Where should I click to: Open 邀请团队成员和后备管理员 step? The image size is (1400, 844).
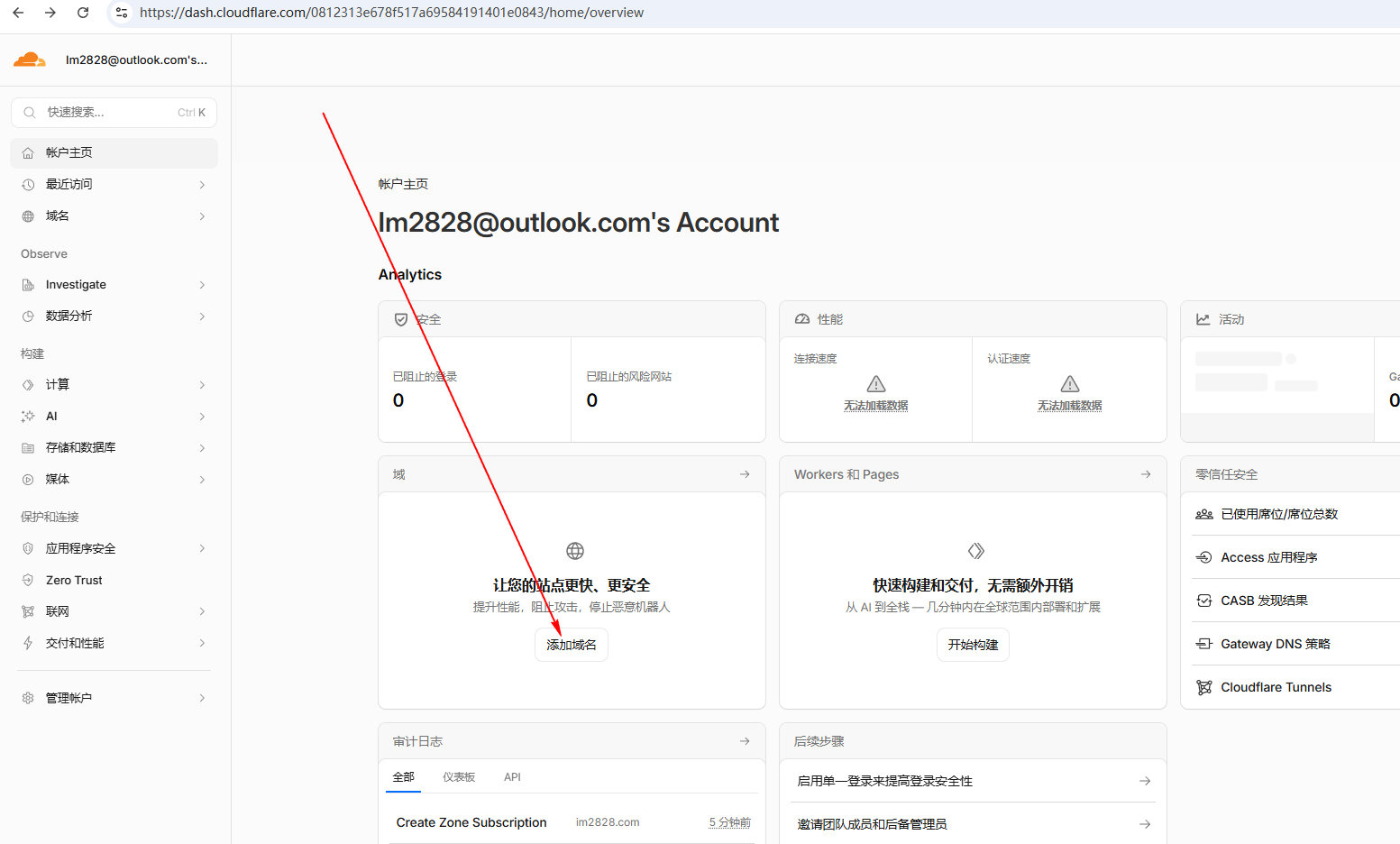tap(974, 824)
